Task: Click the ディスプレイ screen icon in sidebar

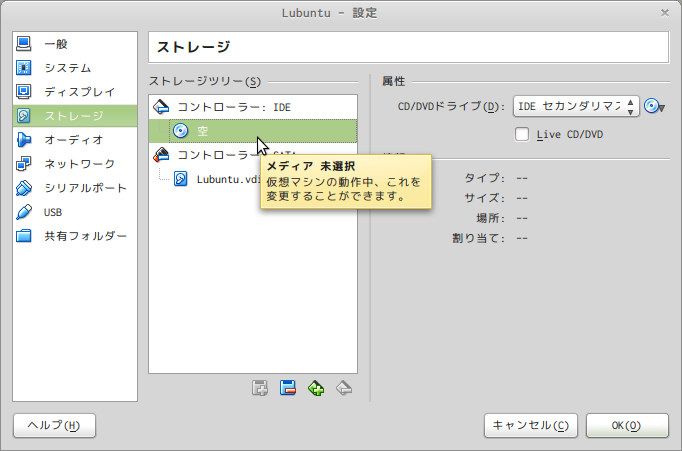Action: coord(23,92)
